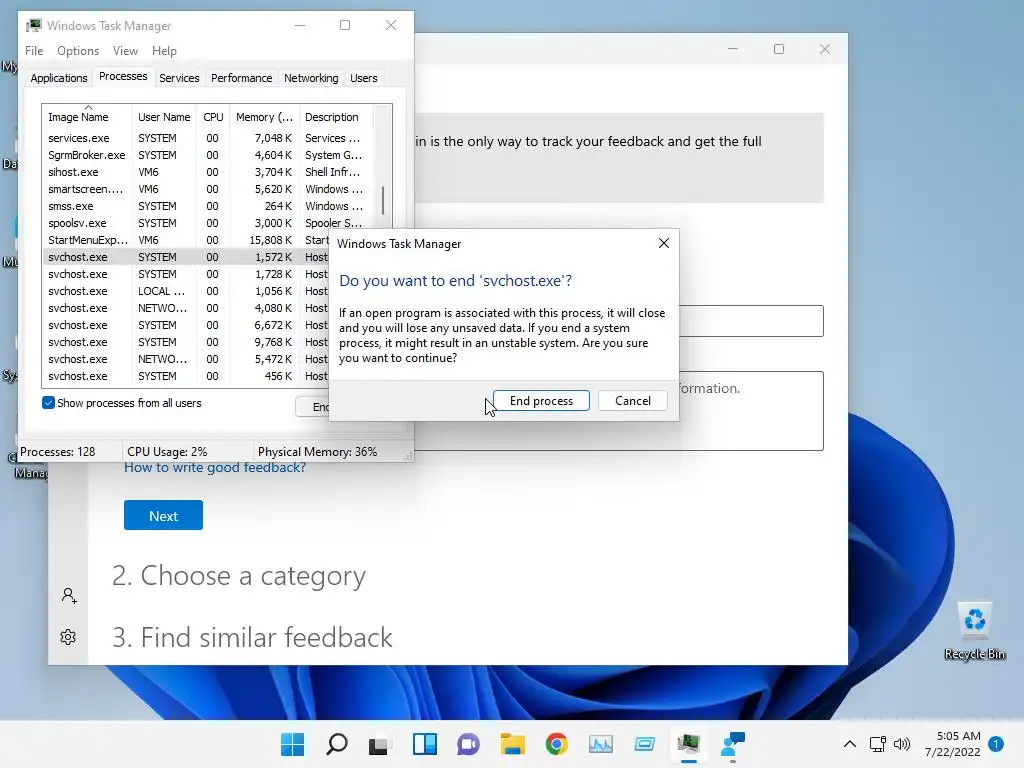
Task: Click Feedback Hub sign-in person icon
Action: tap(69, 596)
